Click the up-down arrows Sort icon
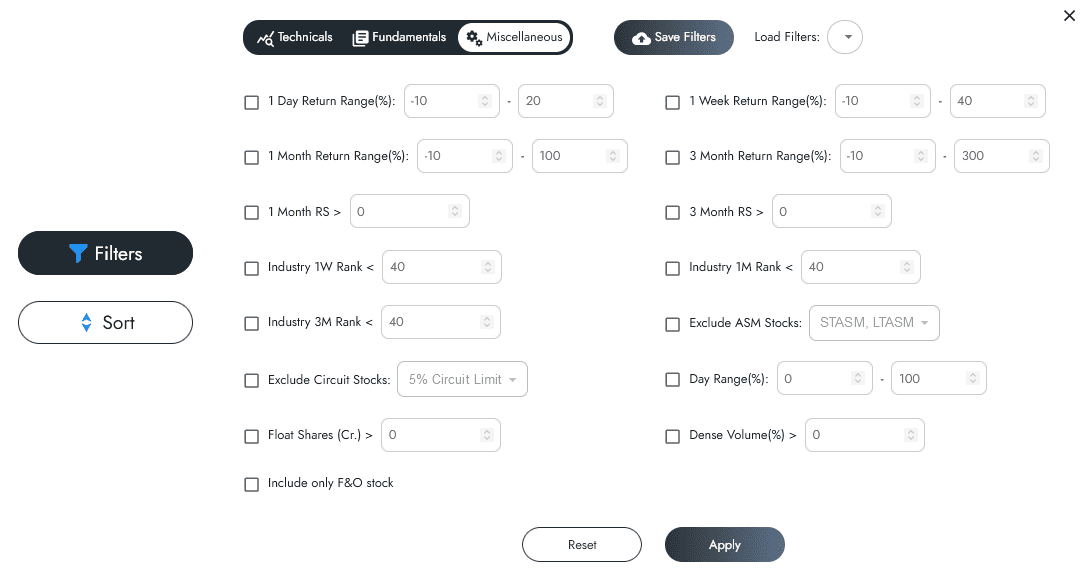 click(86, 323)
